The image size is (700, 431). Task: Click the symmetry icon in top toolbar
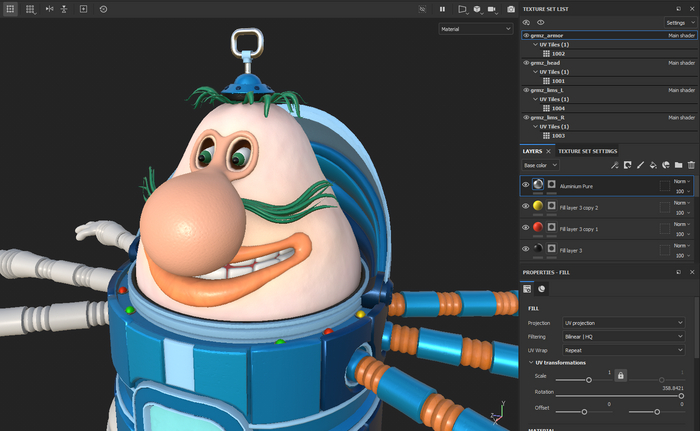pyautogui.click(x=49, y=8)
